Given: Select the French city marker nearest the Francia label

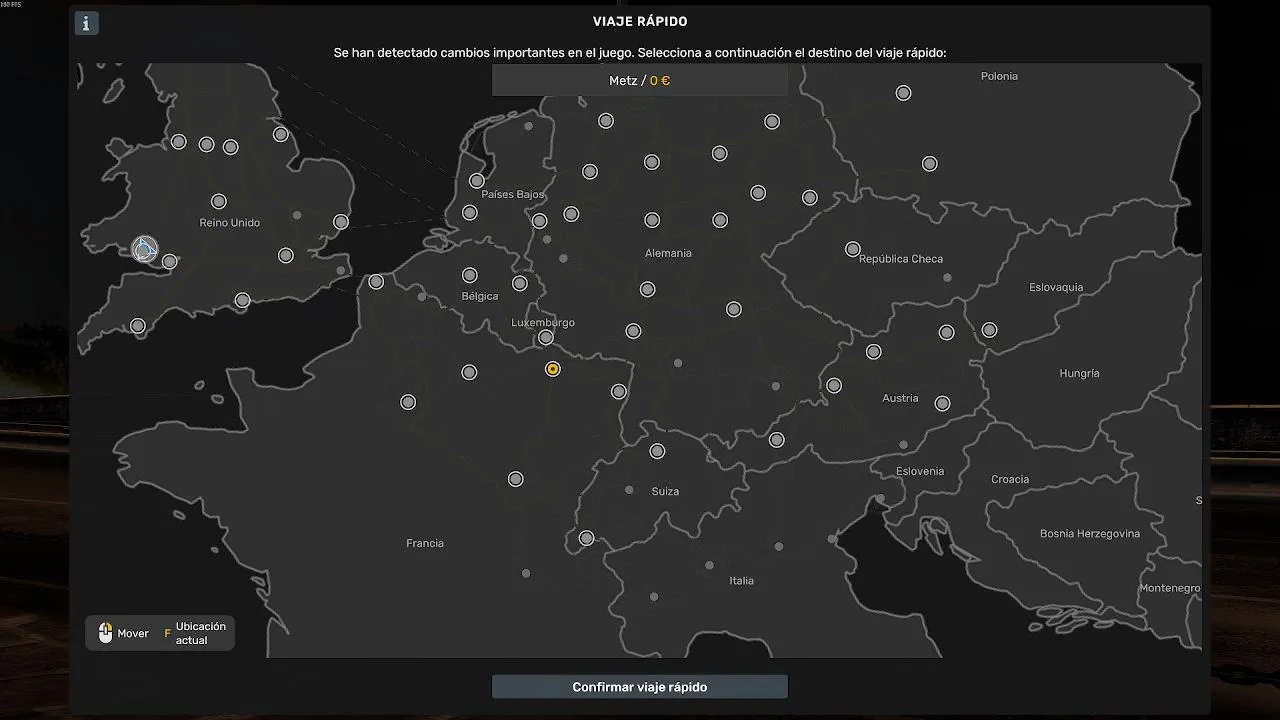Looking at the screenshot, I should [516, 479].
